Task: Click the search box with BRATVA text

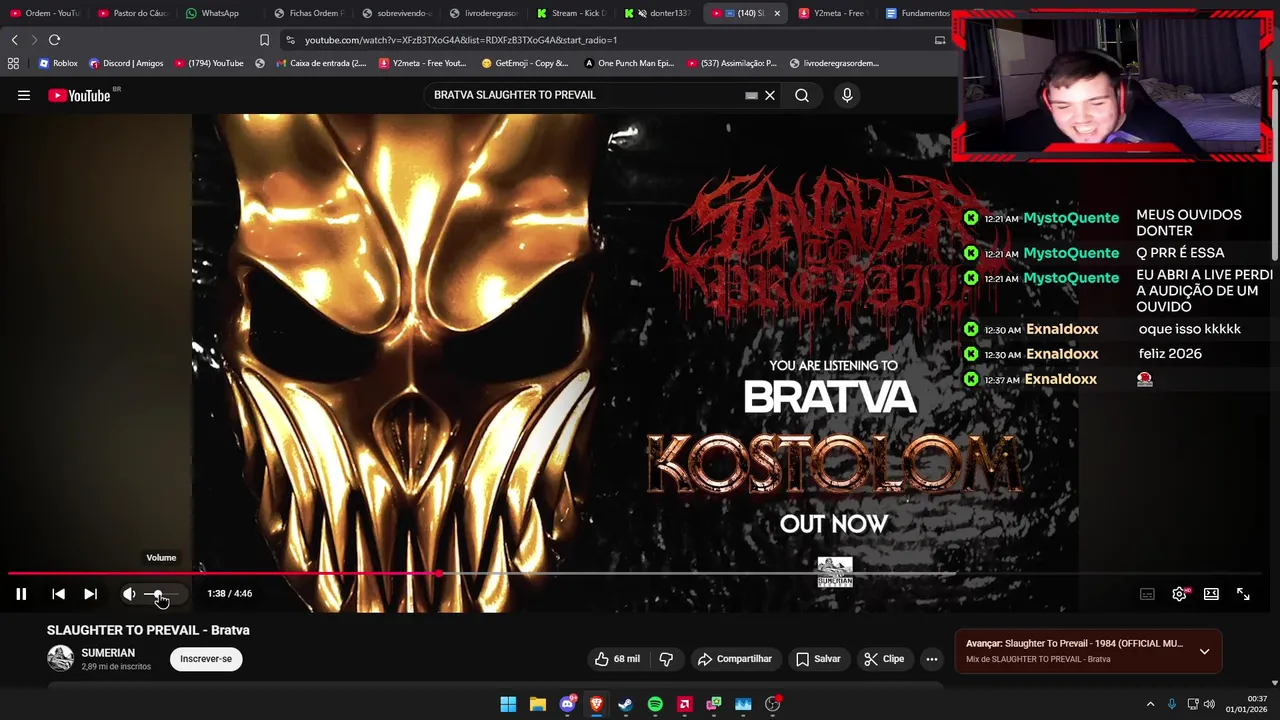Action: tap(585, 95)
